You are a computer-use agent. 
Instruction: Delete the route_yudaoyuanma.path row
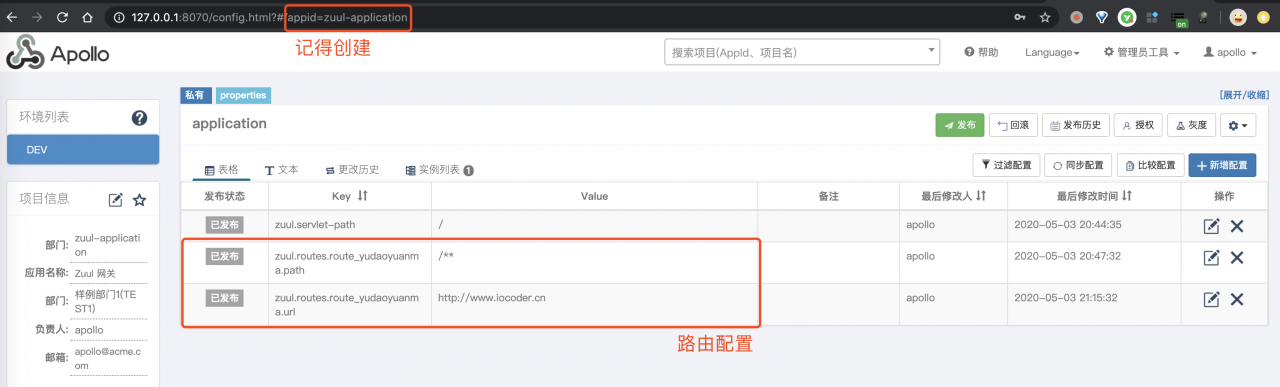coord(1237,258)
